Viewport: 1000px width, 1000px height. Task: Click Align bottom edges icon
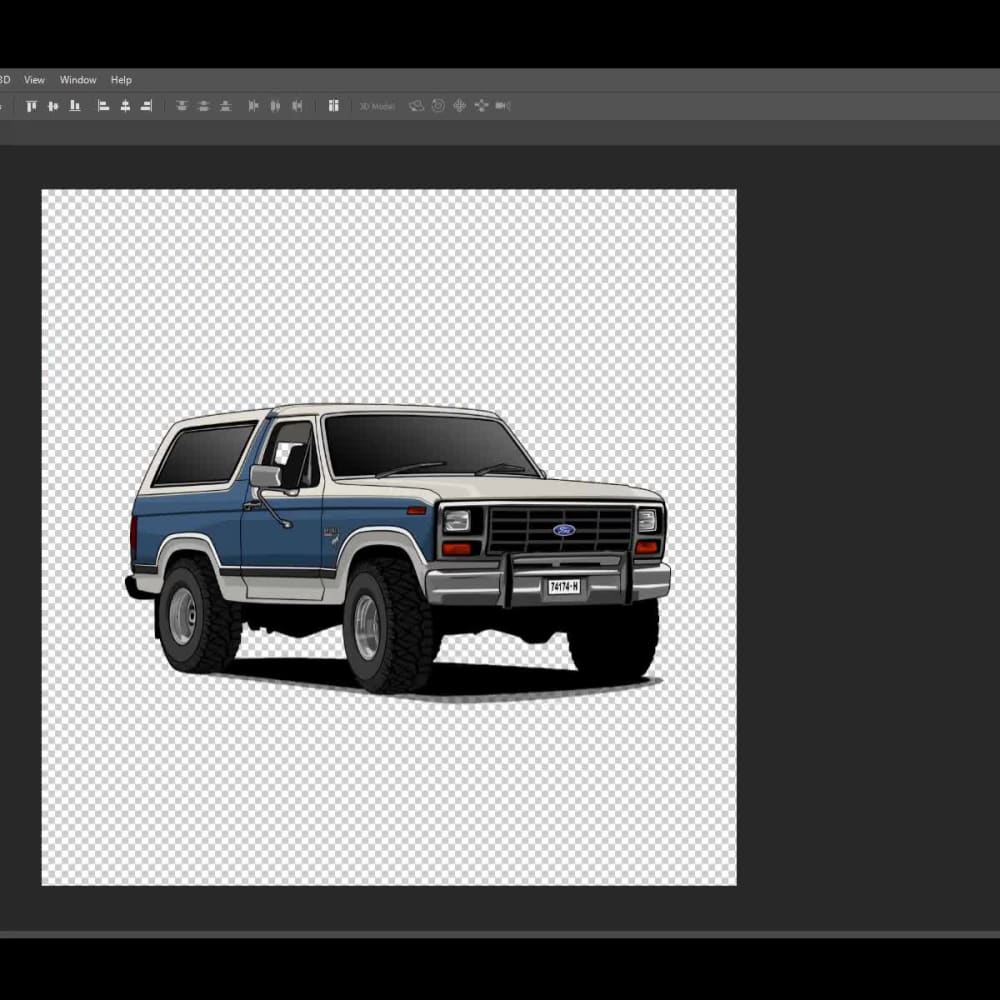(x=75, y=106)
